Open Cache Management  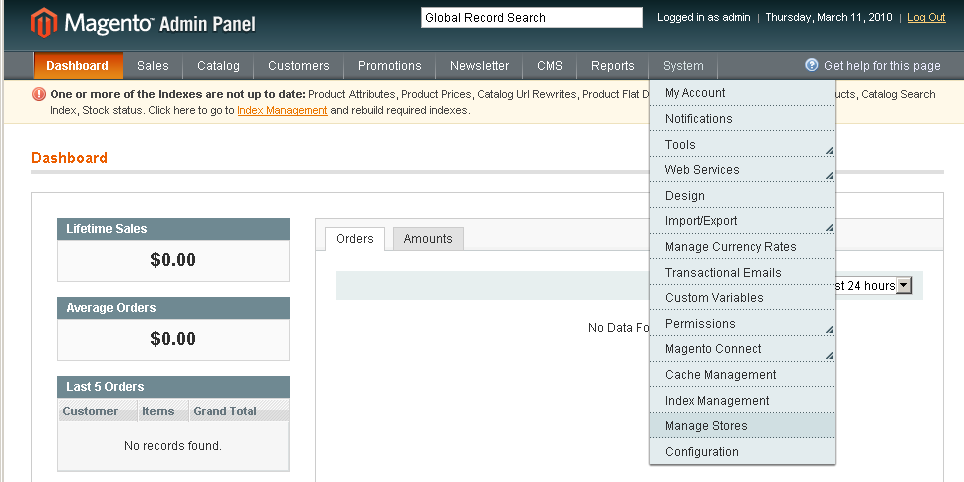pos(742,374)
